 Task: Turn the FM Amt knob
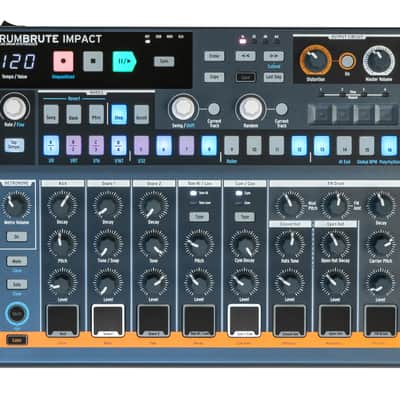coord(335,205)
